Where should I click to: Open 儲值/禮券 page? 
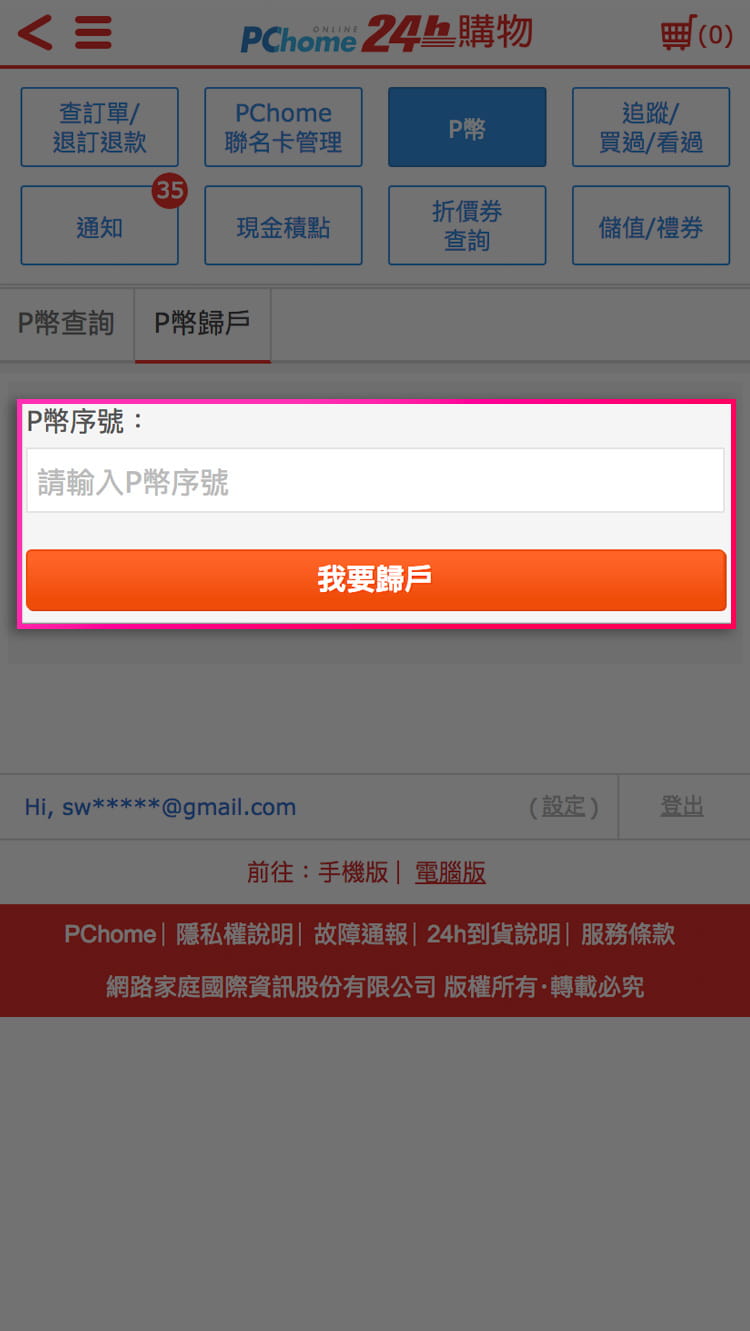pyautogui.click(x=651, y=226)
